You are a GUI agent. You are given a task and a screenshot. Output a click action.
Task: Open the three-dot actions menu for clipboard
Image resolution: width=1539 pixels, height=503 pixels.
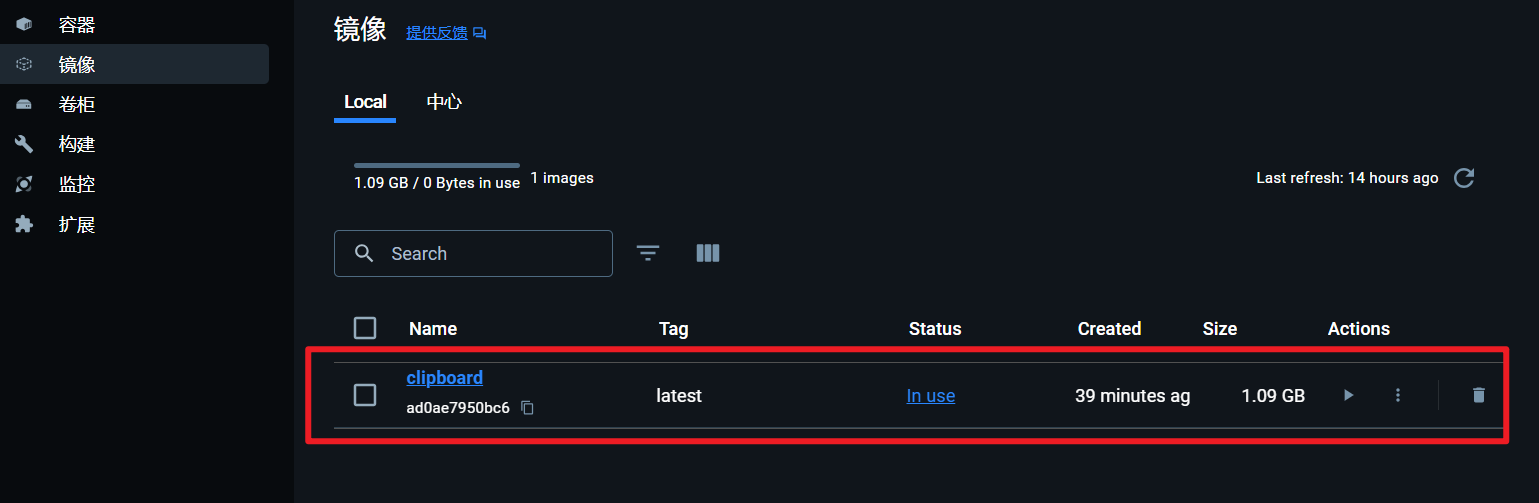1398,395
